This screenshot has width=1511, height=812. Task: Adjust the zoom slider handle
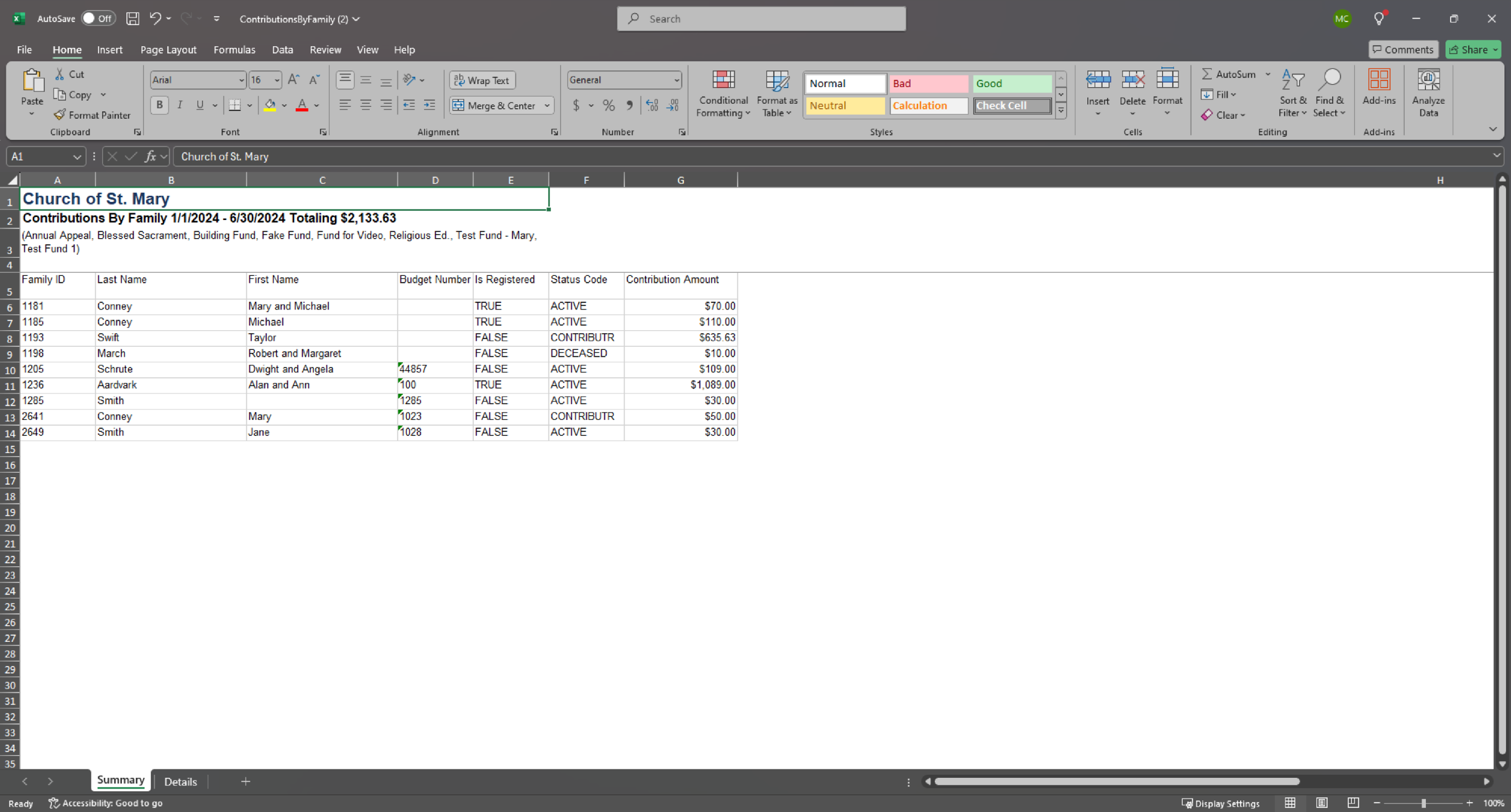pyautogui.click(x=1423, y=803)
